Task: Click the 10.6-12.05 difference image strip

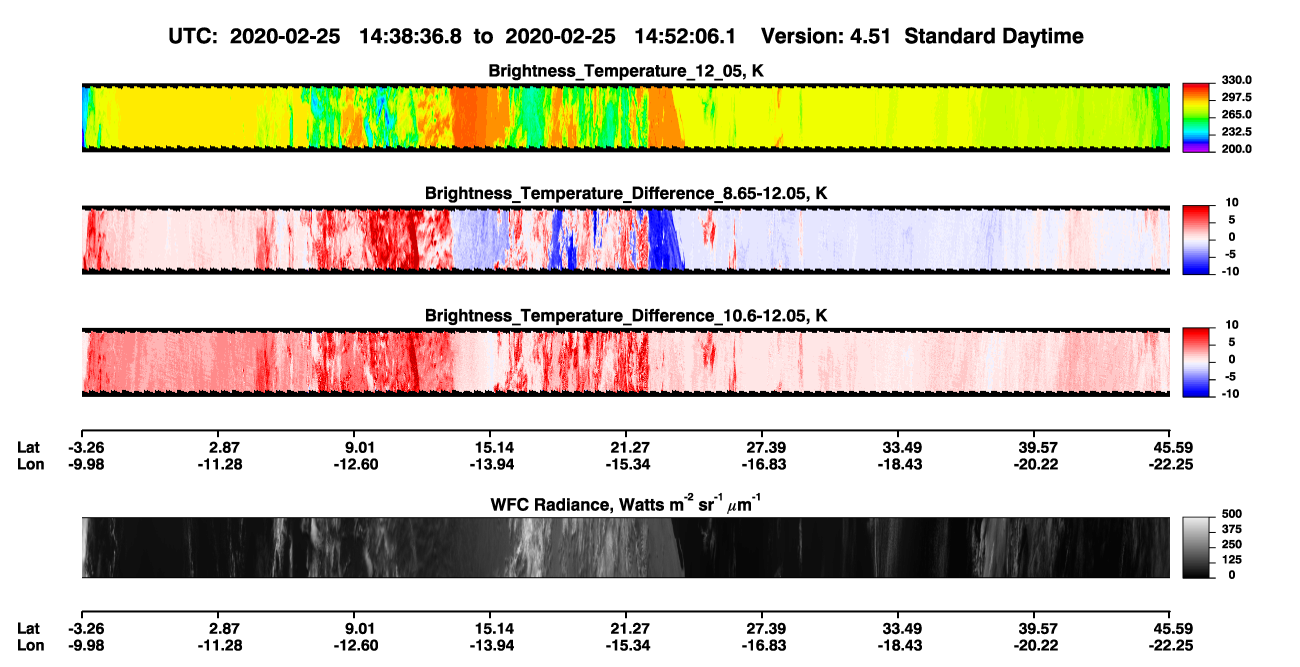Action: pos(625,361)
